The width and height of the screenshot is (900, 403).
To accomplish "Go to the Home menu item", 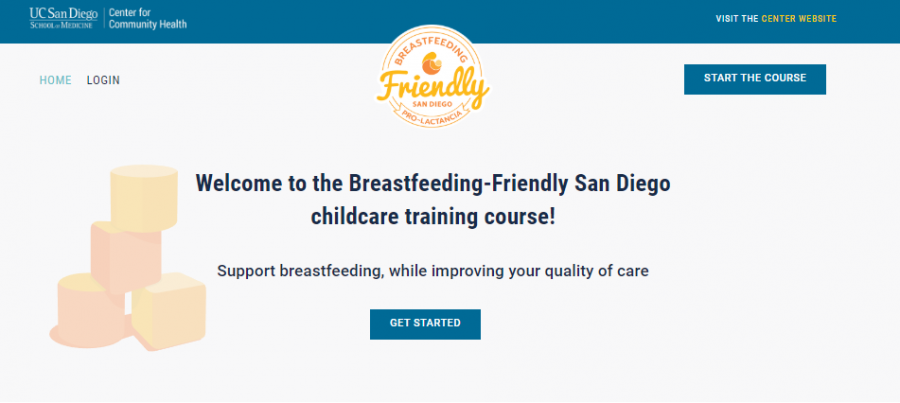I will [x=55, y=80].
